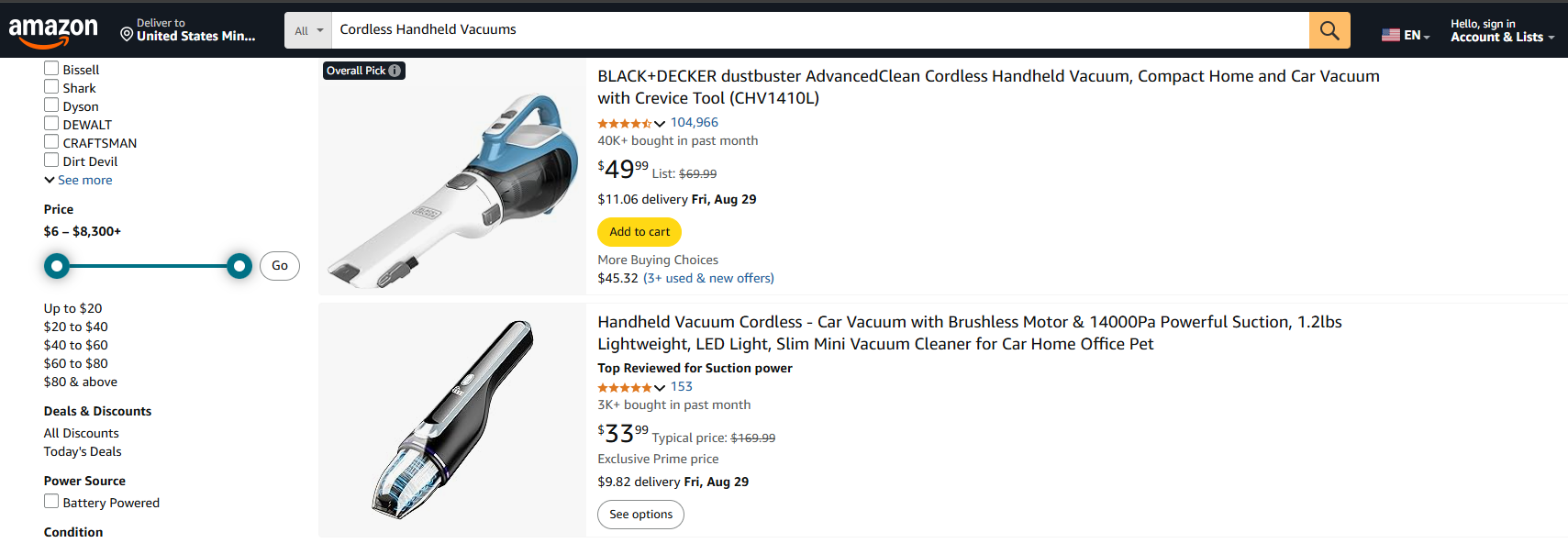Click the Overall Pick info icon
1568x543 pixels.
(394, 70)
